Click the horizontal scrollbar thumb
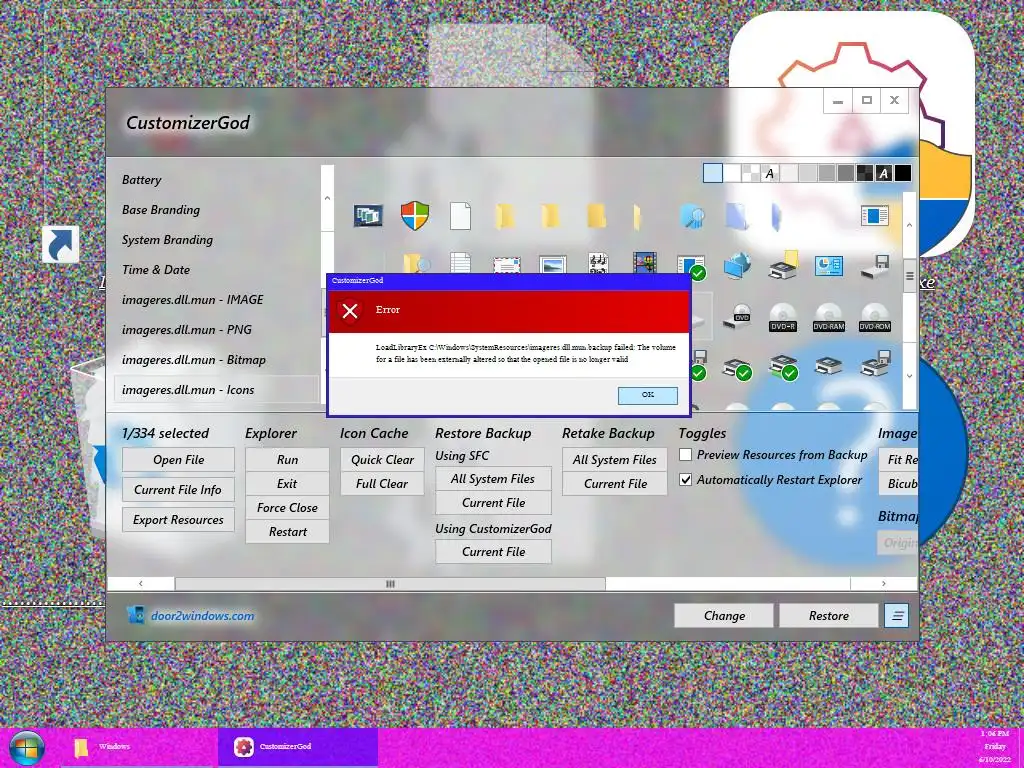Viewport: 1024px width, 768px height. point(390,584)
